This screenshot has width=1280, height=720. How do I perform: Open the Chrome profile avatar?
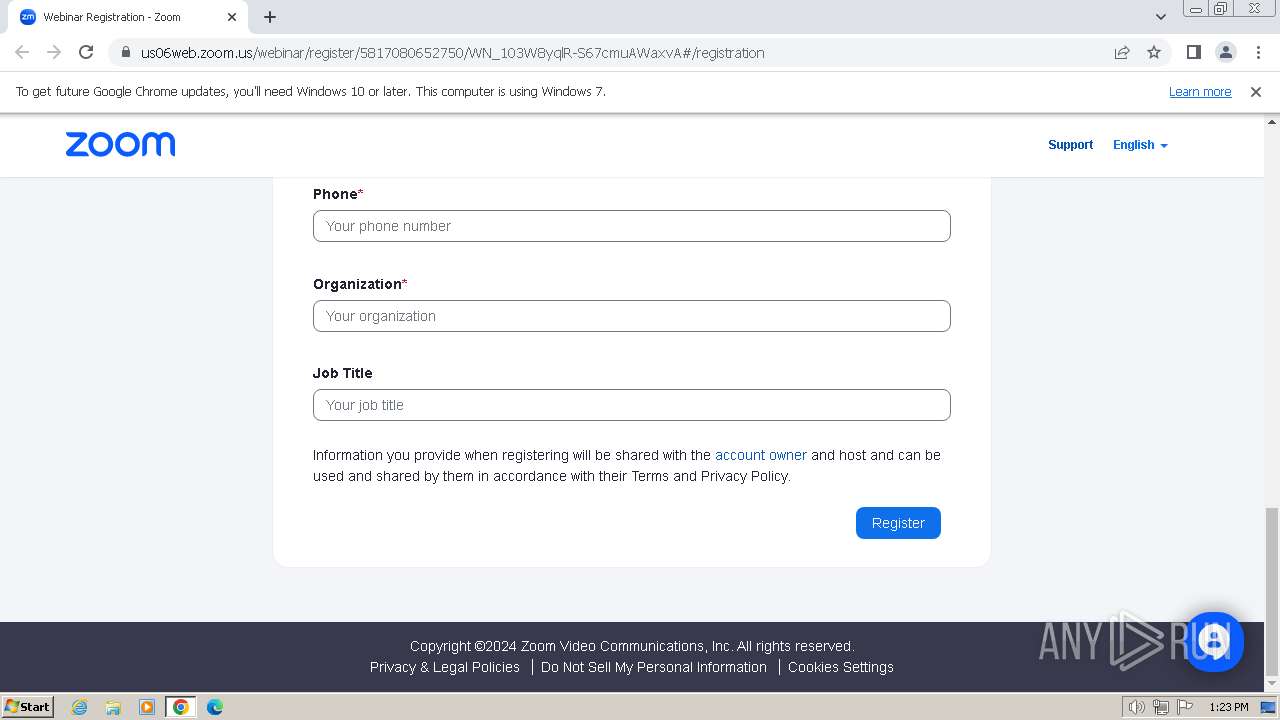(x=1225, y=52)
